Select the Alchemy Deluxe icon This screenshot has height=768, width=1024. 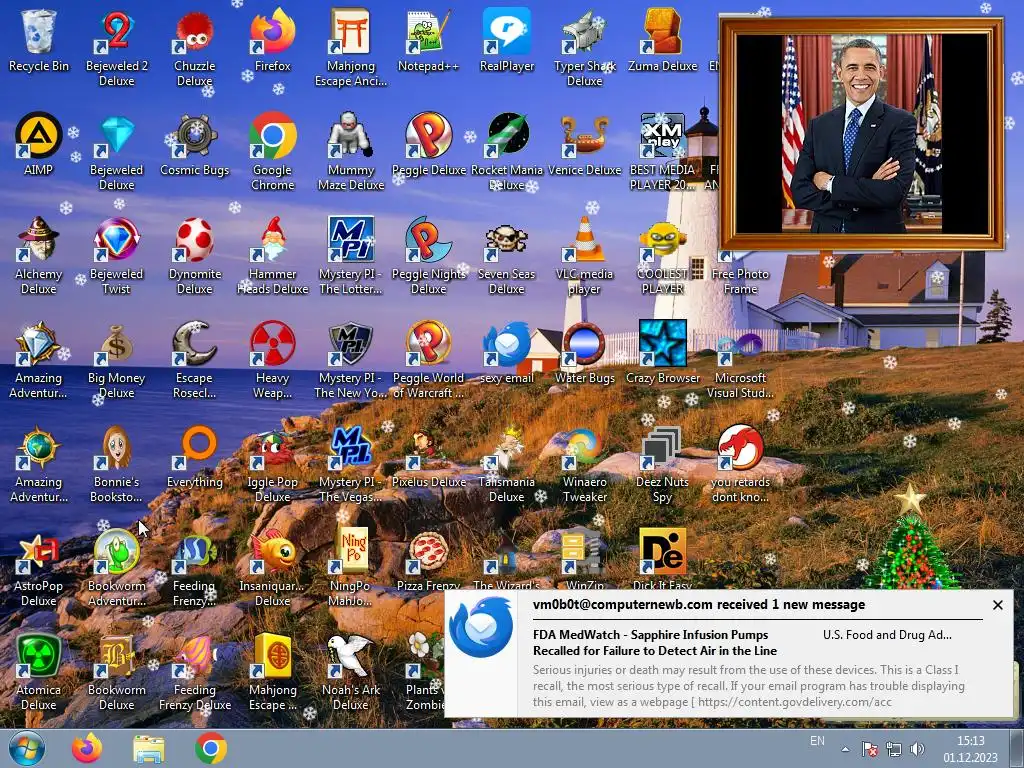[39, 255]
